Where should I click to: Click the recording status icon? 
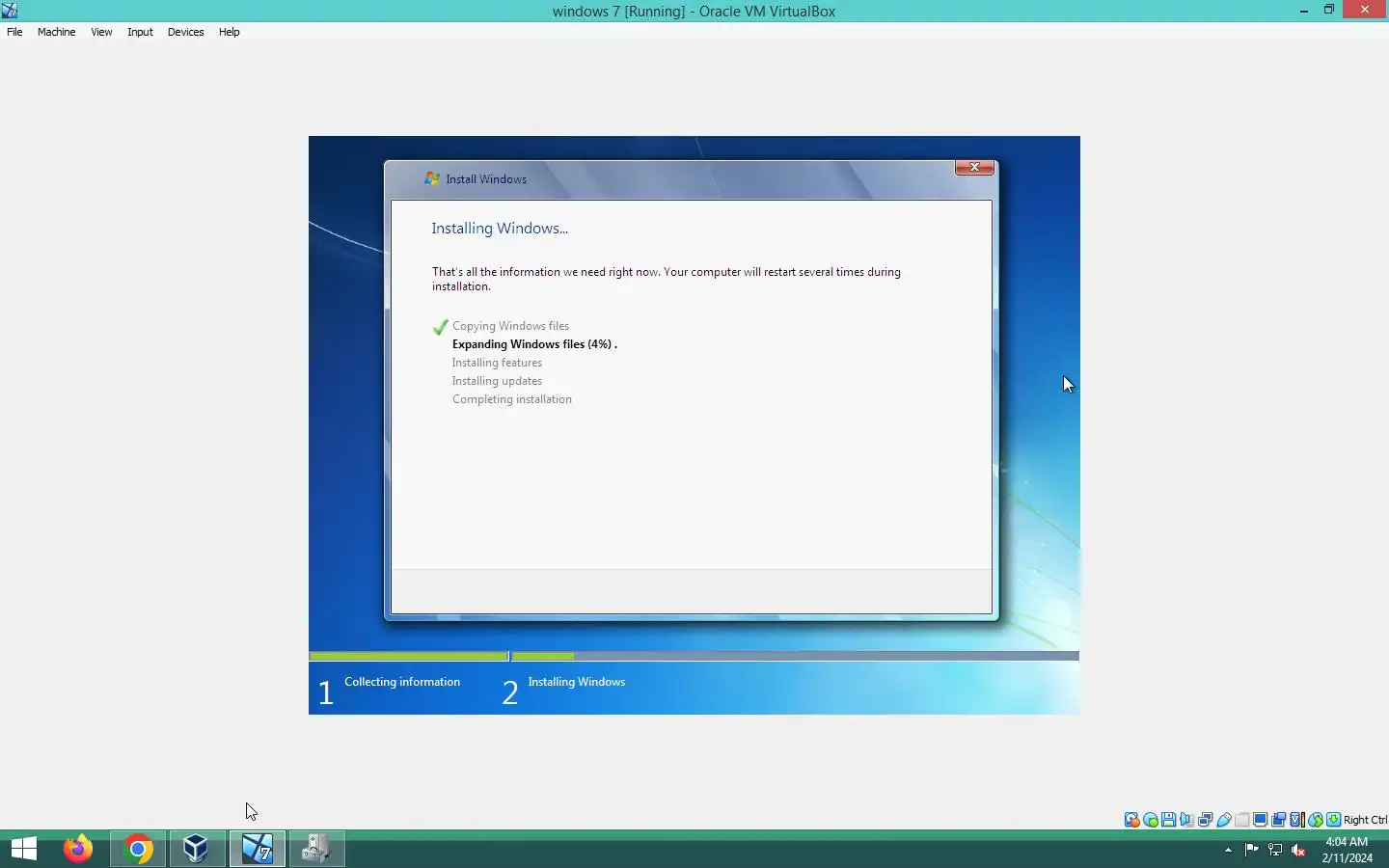tap(1279, 820)
